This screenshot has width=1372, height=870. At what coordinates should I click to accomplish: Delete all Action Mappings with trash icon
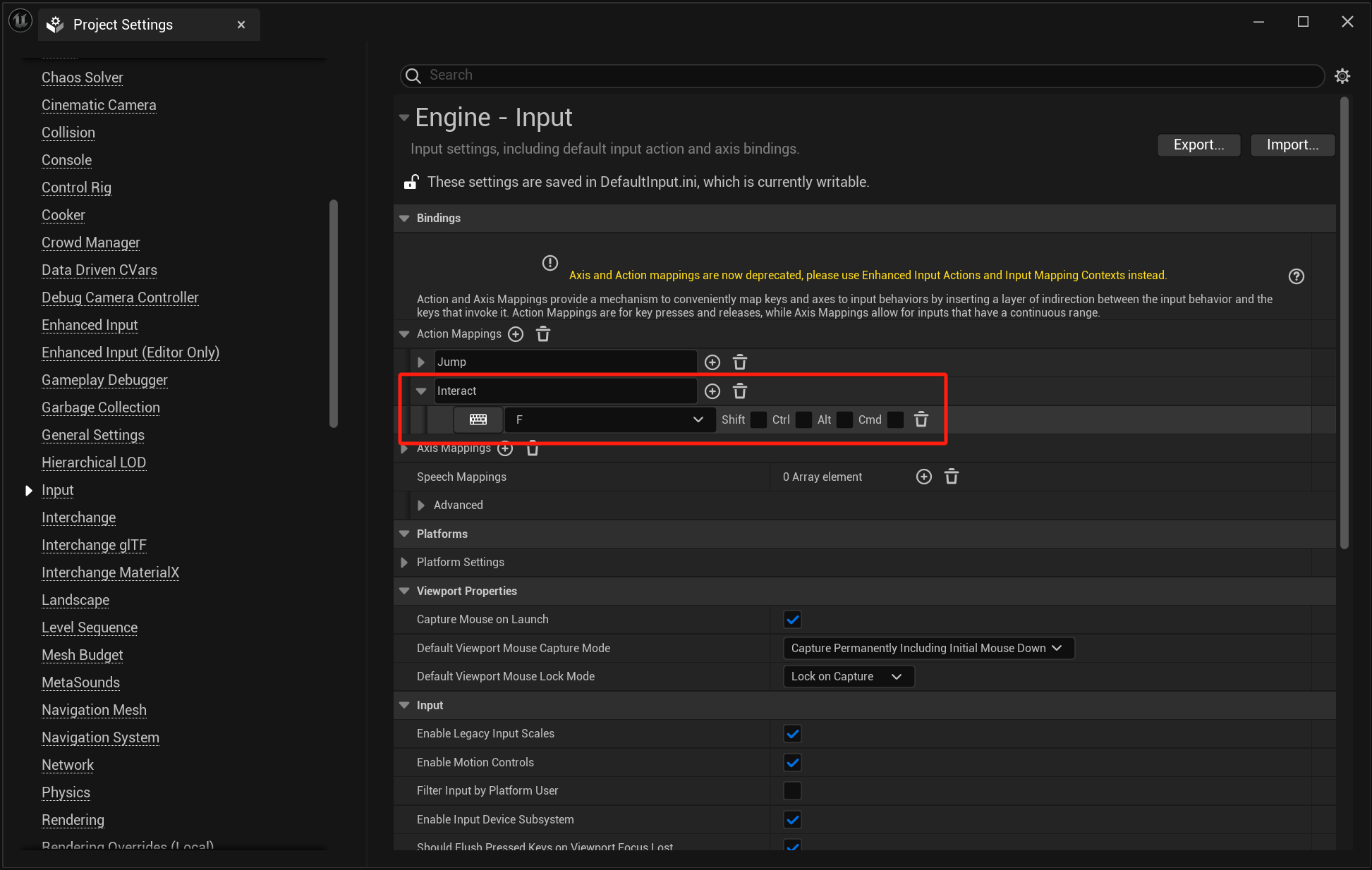tap(543, 334)
